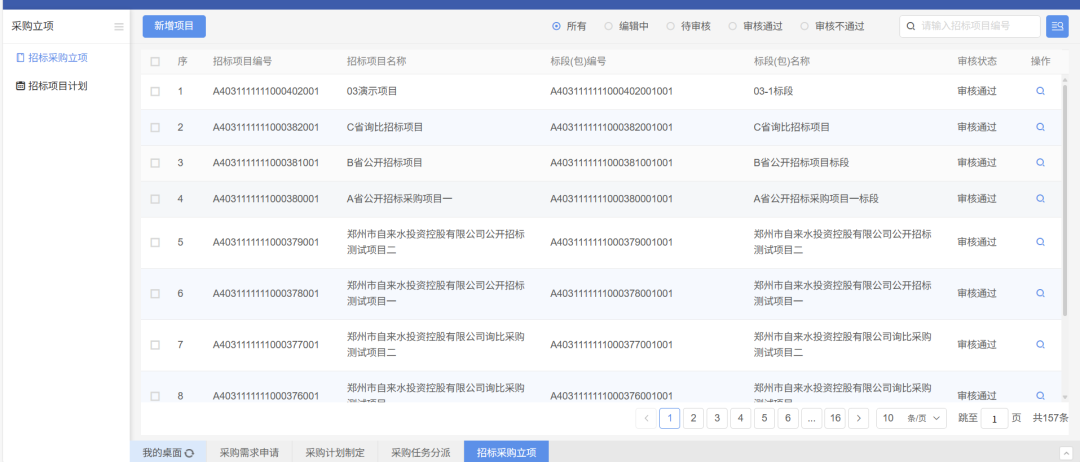The width and height of the screenshot is (1080, 462).
Task: Click the advanced search icon button
Action: point(1057,27)
